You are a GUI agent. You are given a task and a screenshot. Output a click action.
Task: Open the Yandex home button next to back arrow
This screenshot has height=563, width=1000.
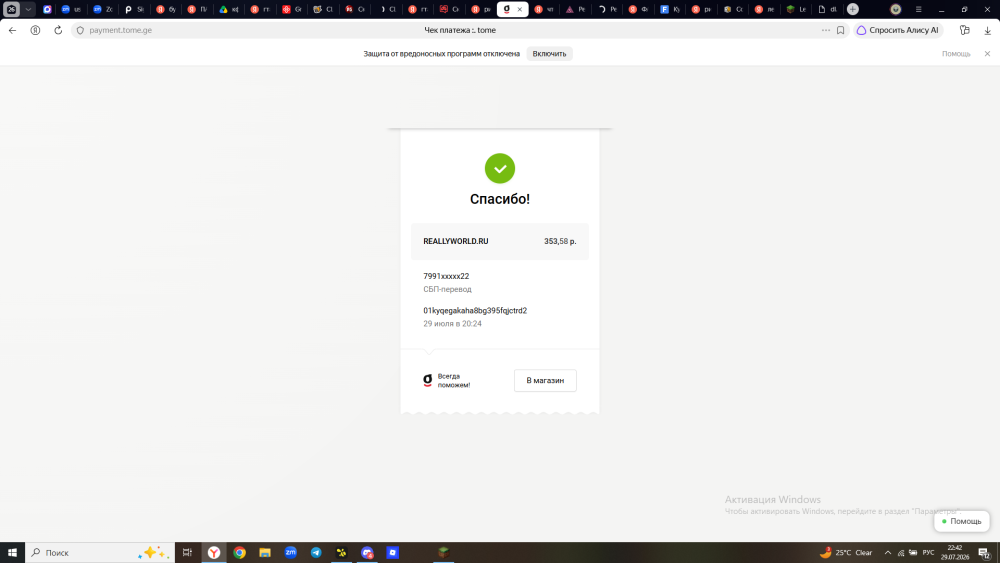click(x=36, y=30)
